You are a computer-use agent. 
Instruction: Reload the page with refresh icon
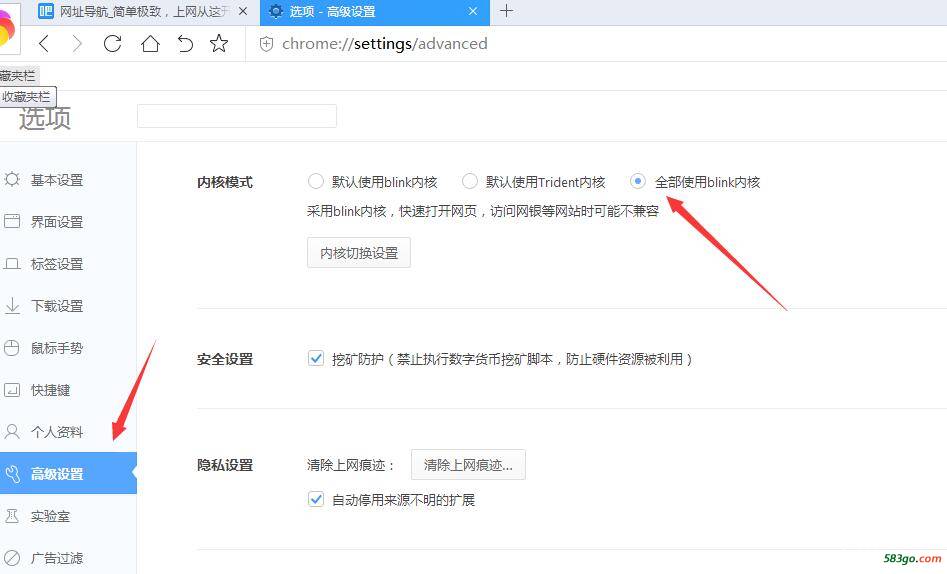click(x=113, y=44)
